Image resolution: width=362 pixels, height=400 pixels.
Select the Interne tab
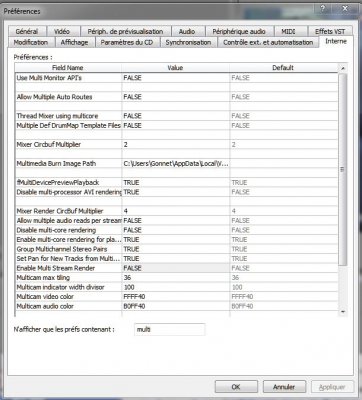pyautogui.click(x=336, y=41)
